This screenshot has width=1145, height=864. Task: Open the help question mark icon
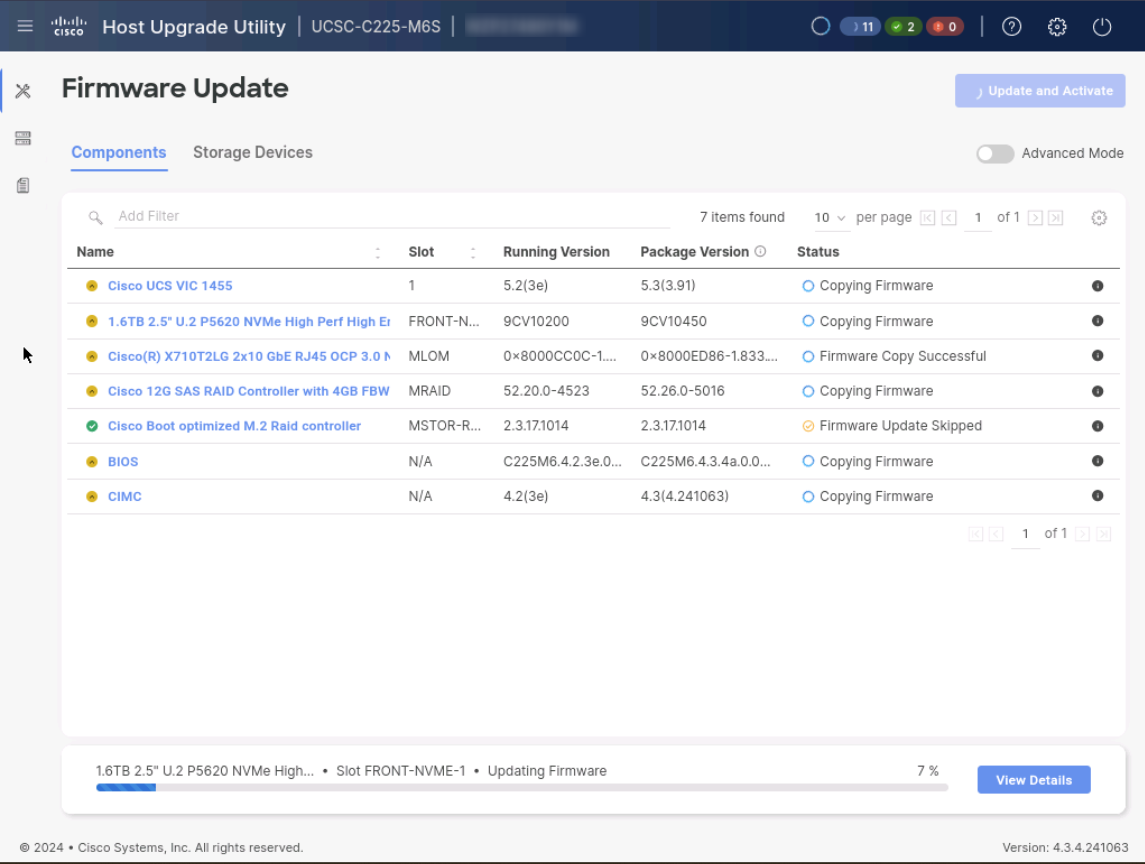1011,27
